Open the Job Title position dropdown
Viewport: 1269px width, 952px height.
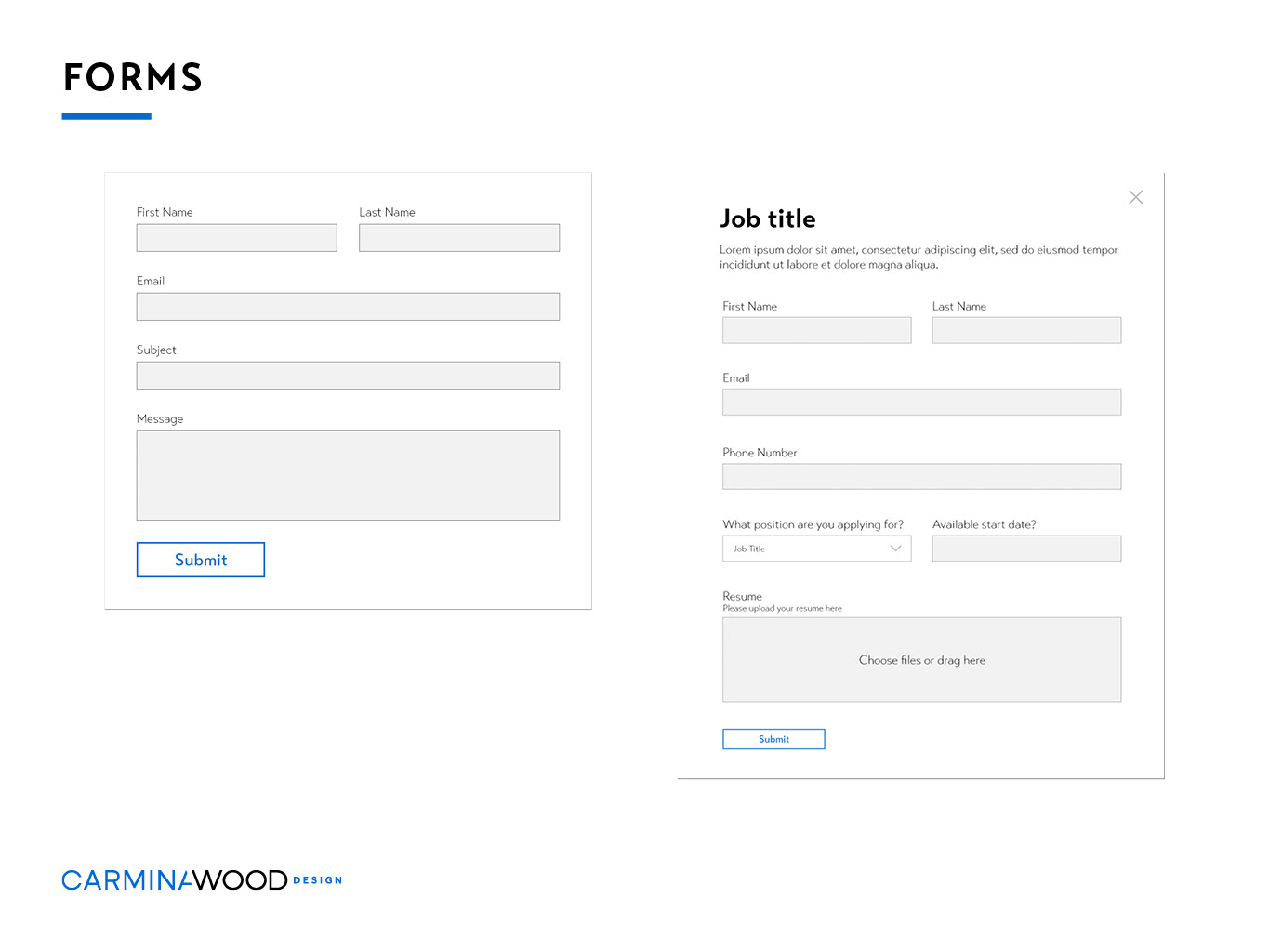tap(817, 549)
